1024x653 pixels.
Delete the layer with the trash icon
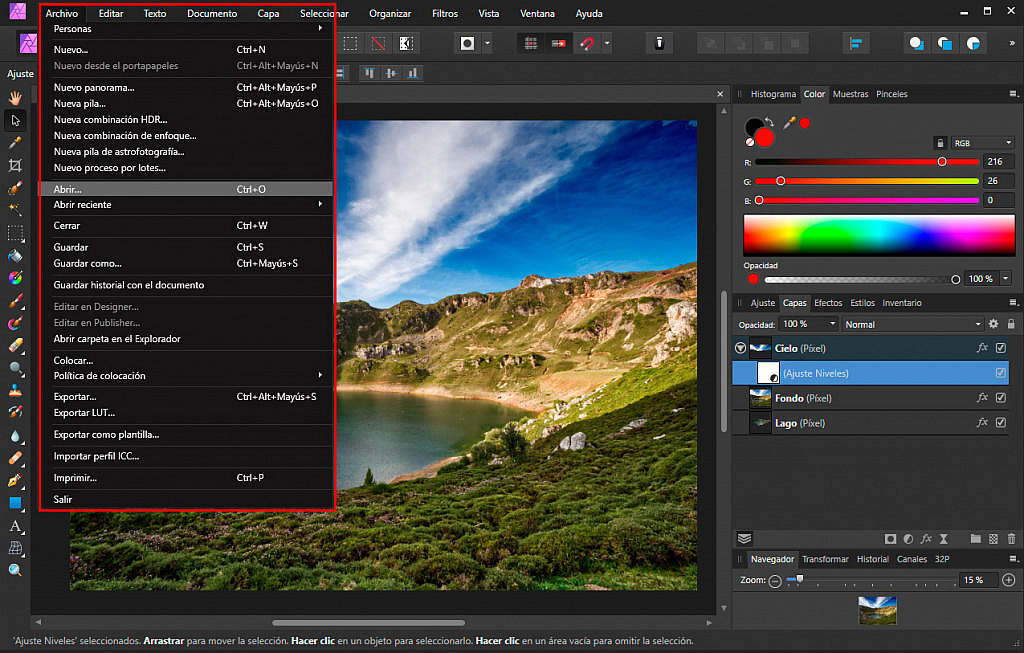(x=1011, y=538)
